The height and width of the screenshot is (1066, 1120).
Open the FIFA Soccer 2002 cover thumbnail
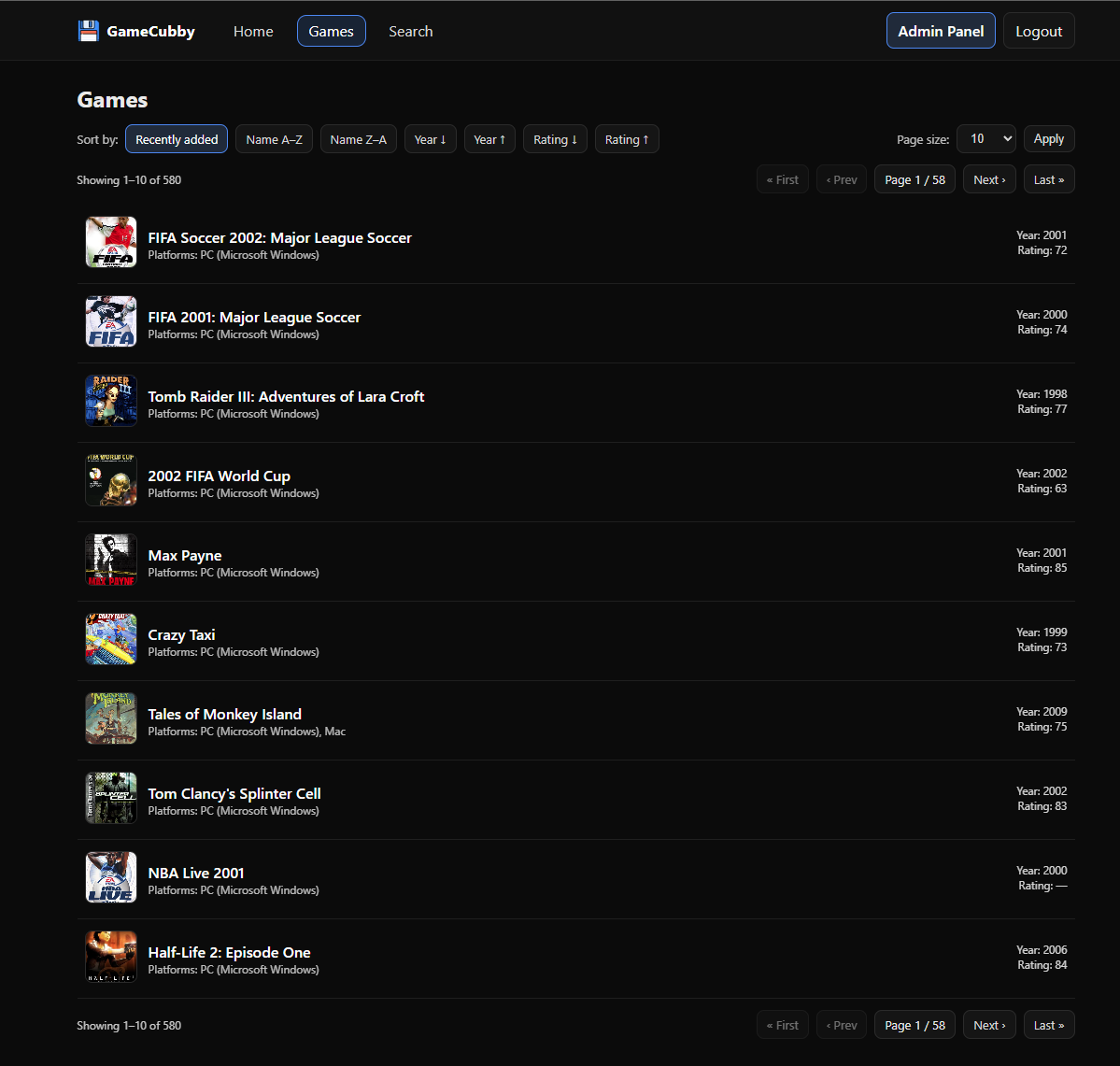point(111,242)
